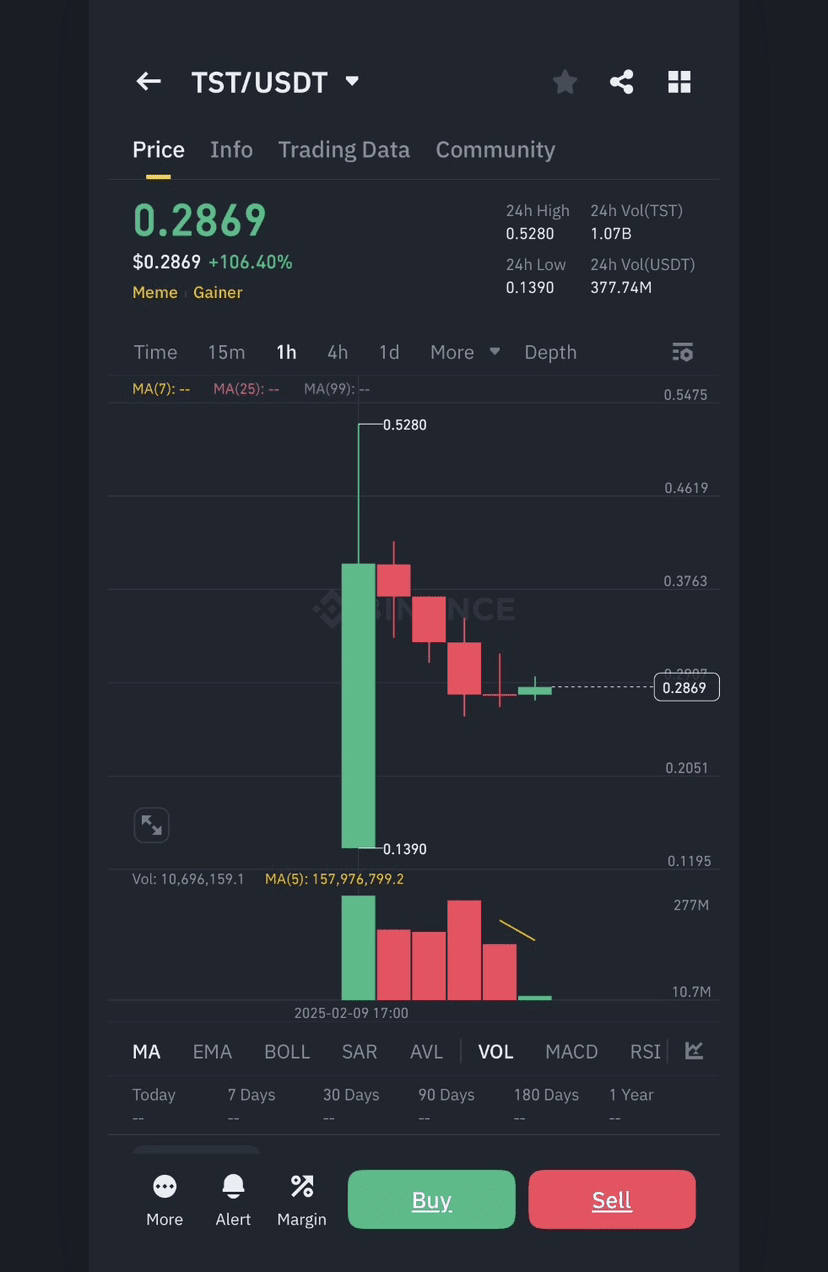828x1272 pixels.
Task: Expand the TST/USDT pair dropdown arrow
Action: click(x=352, y=81)
